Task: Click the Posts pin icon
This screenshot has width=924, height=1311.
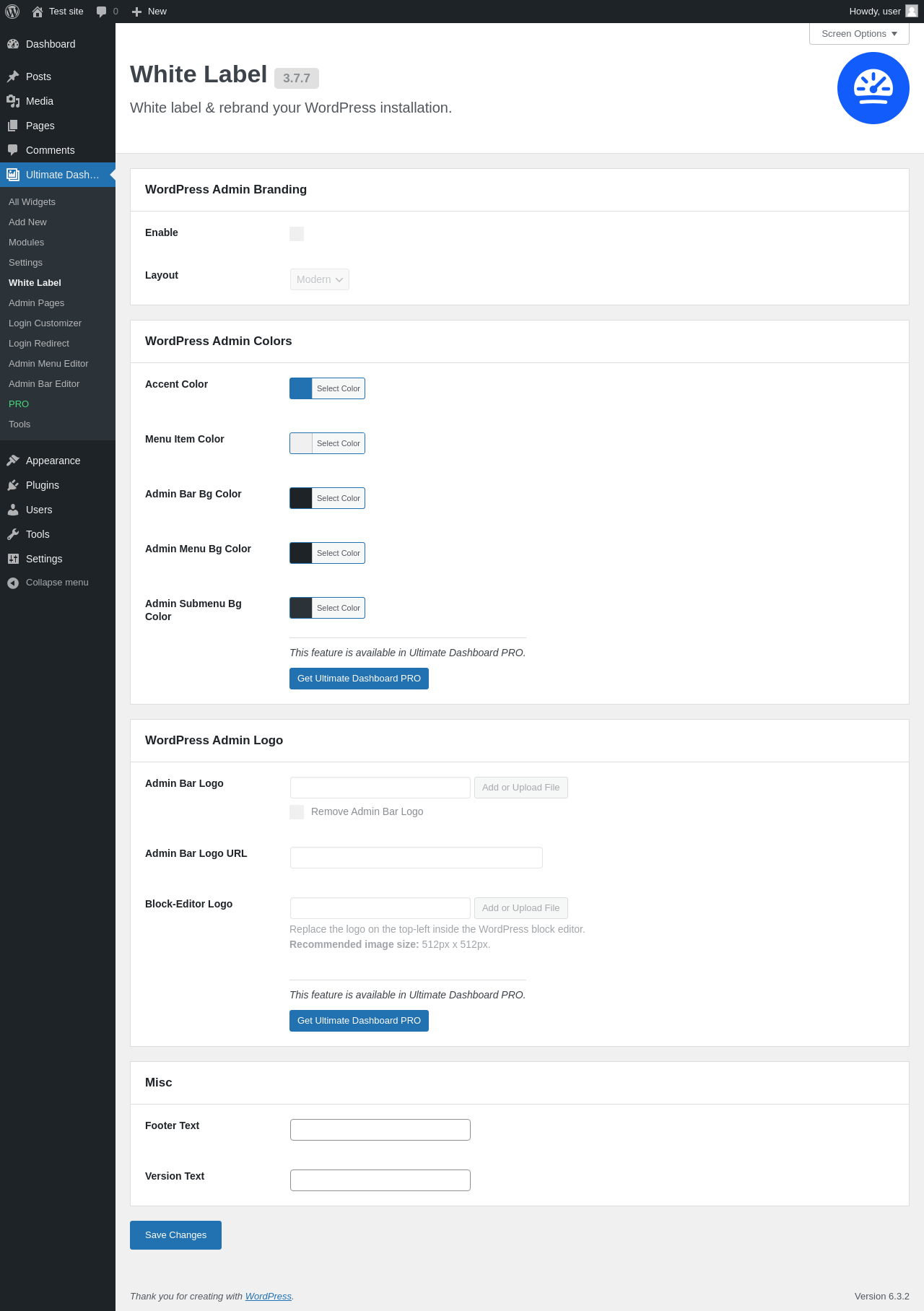Action: 13,77
